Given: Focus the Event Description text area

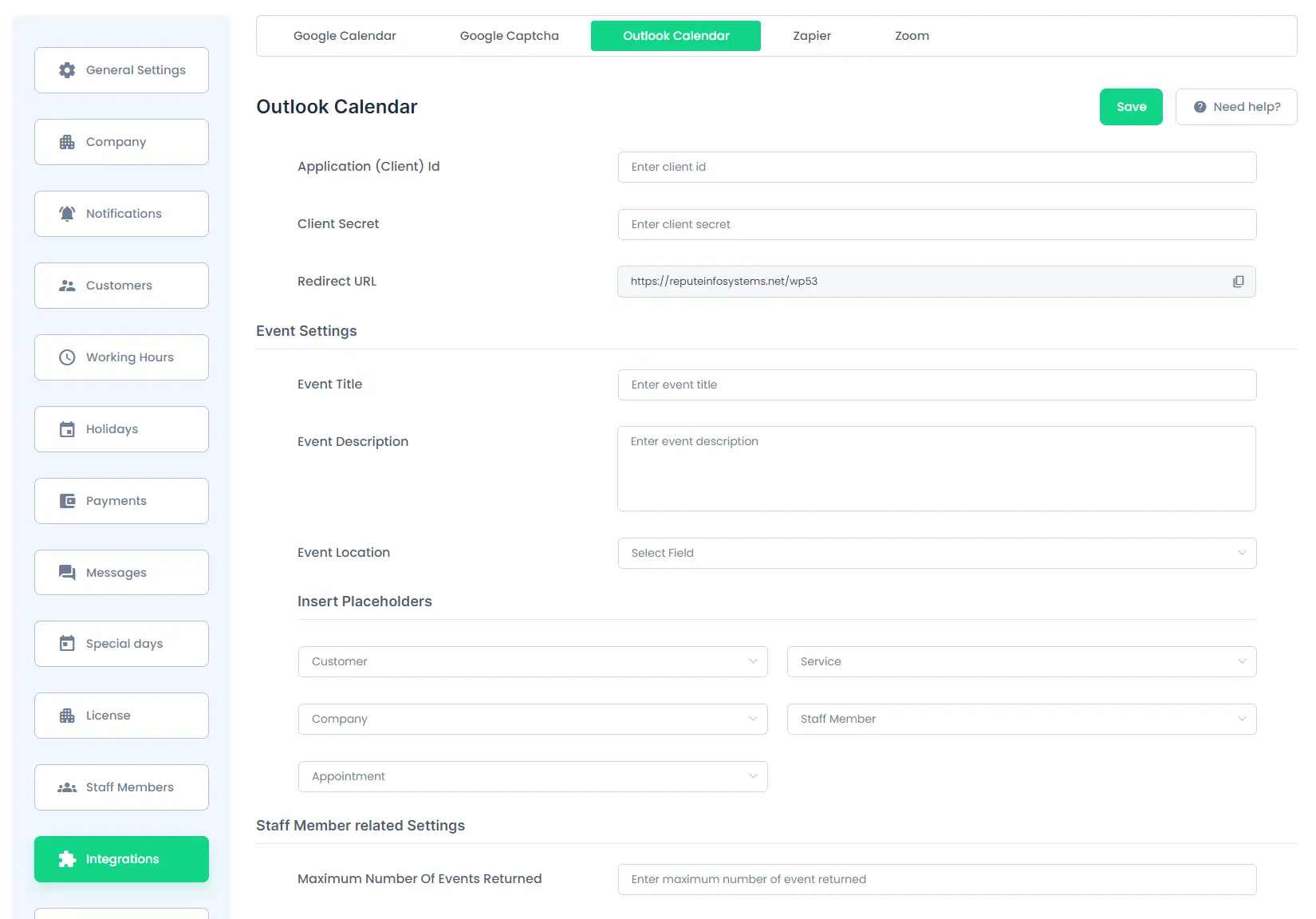Looking at the screenshot, I should tap(936, 468).
